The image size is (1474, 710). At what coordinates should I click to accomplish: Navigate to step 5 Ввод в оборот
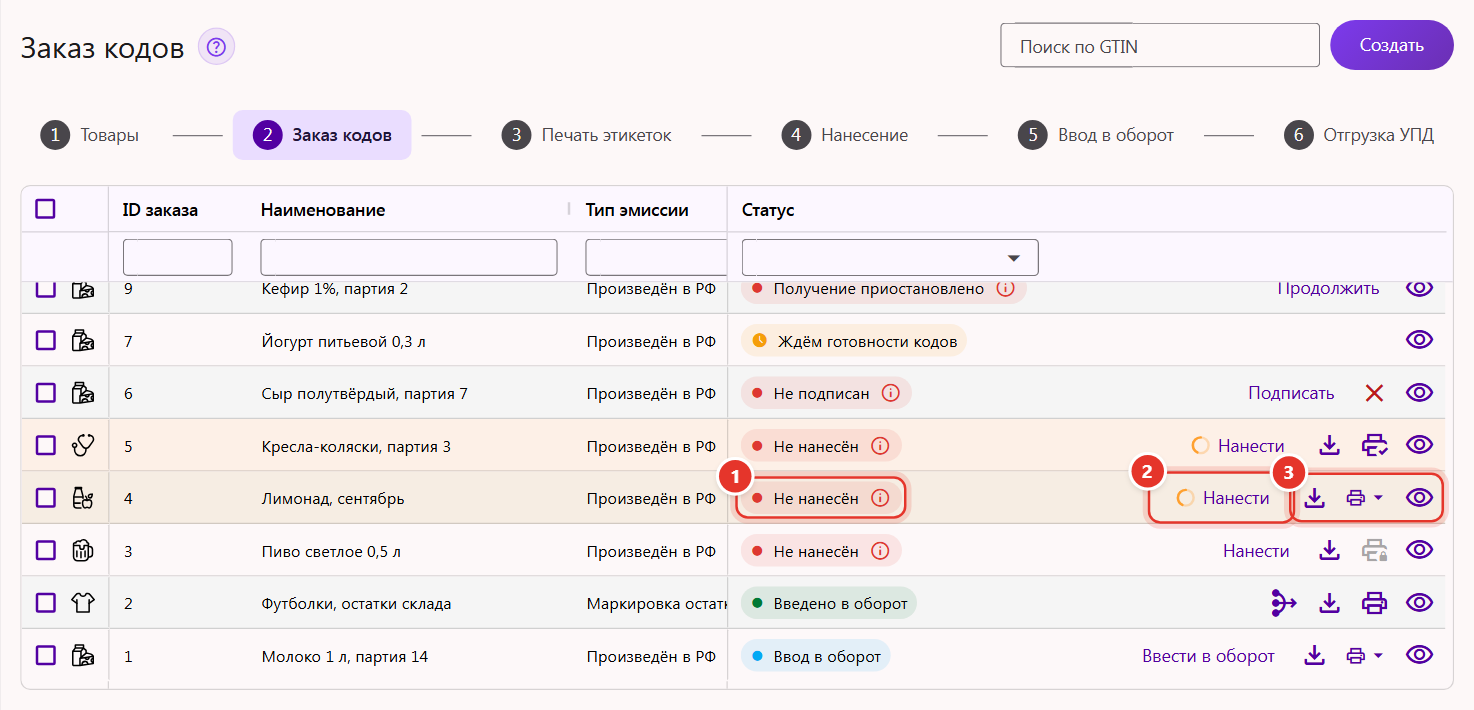tap(1096, 135)
